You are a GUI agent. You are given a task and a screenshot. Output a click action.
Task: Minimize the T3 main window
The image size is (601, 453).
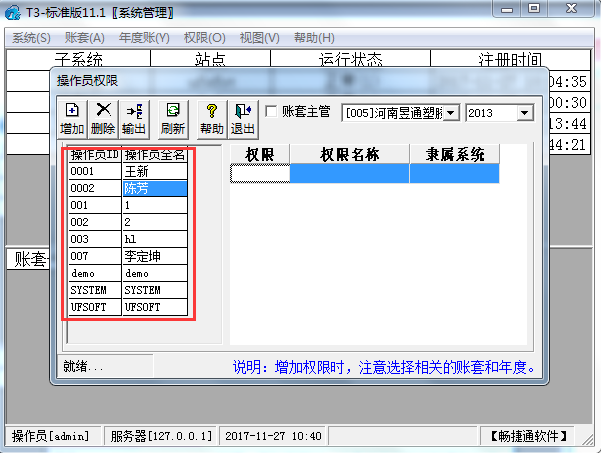tap(507, 9)
